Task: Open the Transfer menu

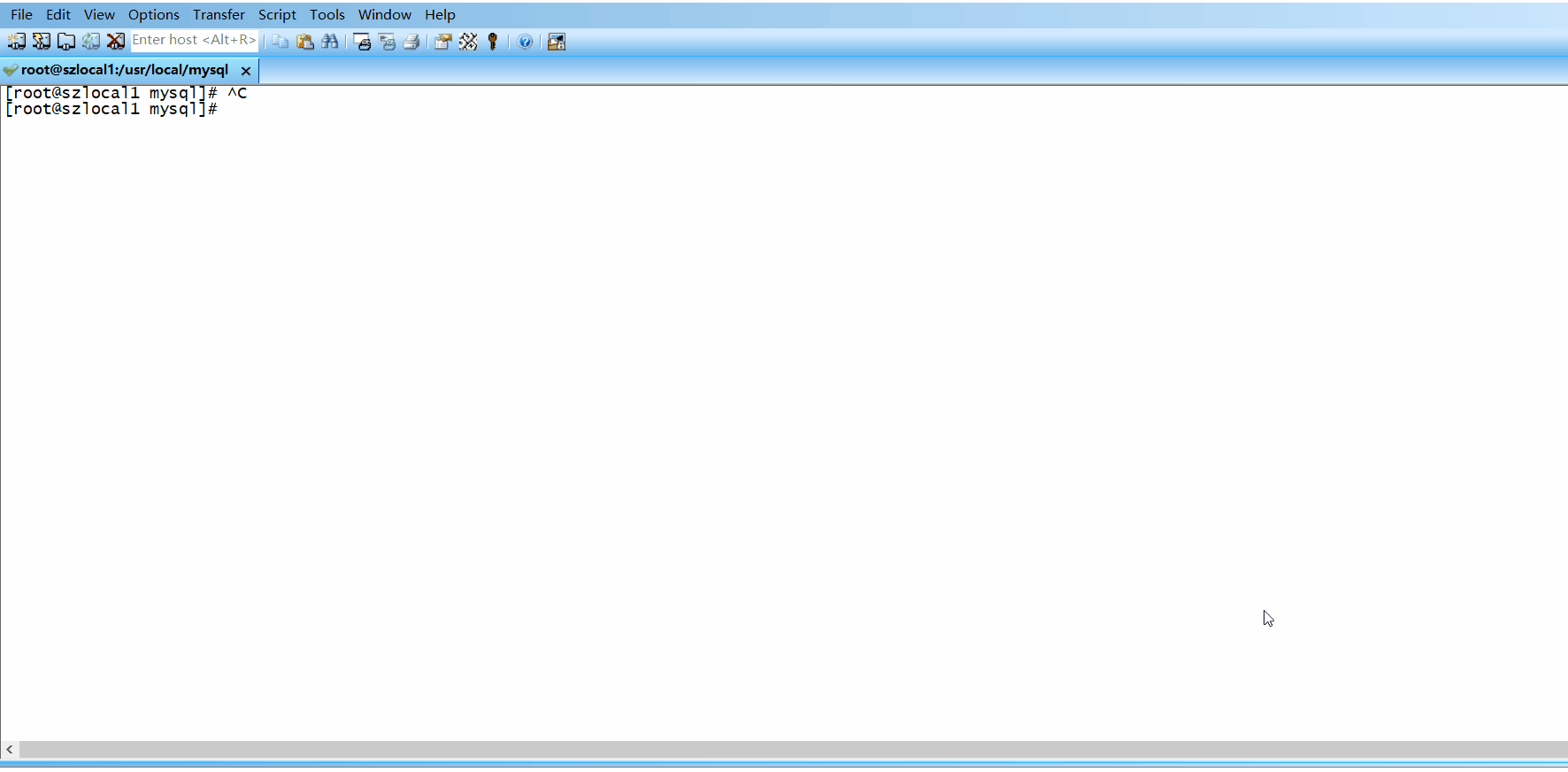Action: (x=219, y=14)
